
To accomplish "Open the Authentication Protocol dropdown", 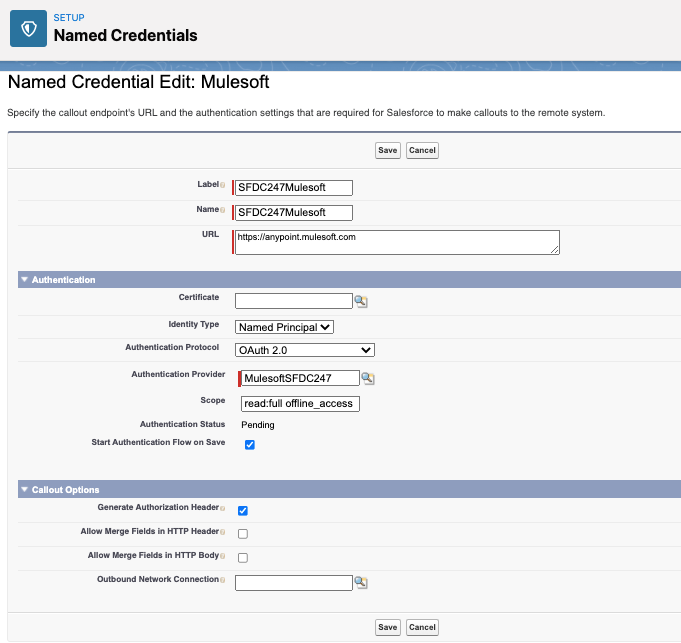I will click(x=304, y=350).
